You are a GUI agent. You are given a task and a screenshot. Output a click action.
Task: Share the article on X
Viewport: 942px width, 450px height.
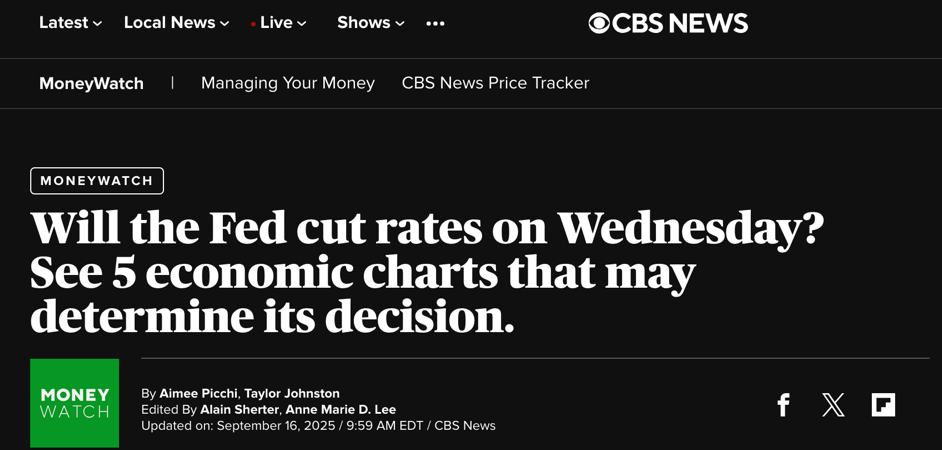click(x=833, y=405)
